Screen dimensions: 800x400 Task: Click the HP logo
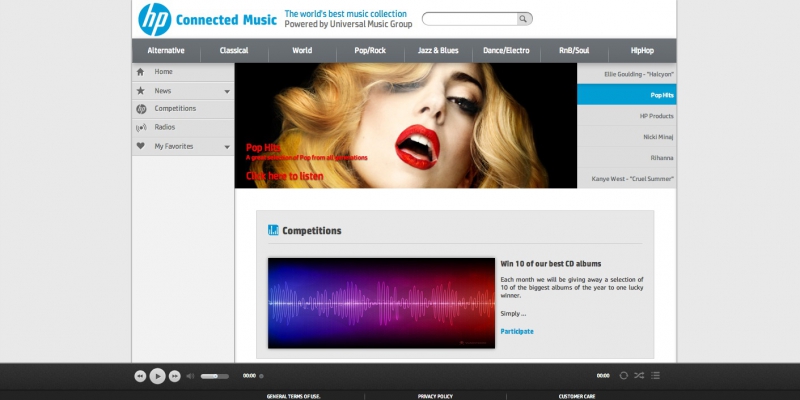[x=155, y=19]
